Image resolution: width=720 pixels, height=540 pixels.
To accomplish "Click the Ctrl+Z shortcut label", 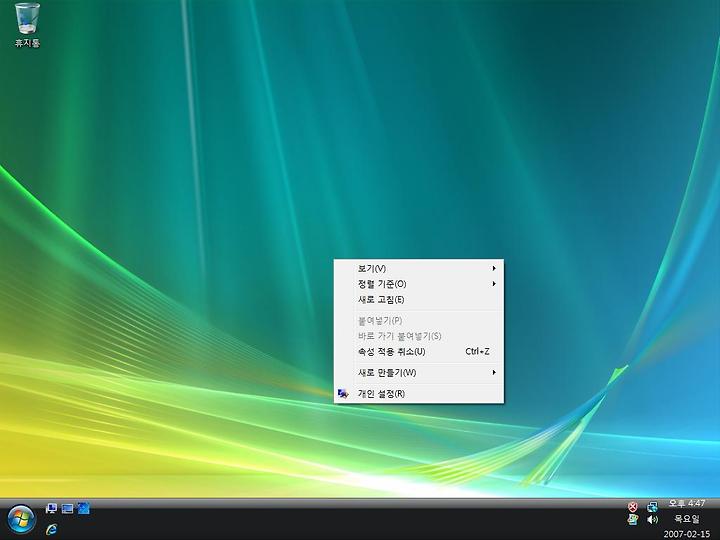I will (x=477, y=352).
